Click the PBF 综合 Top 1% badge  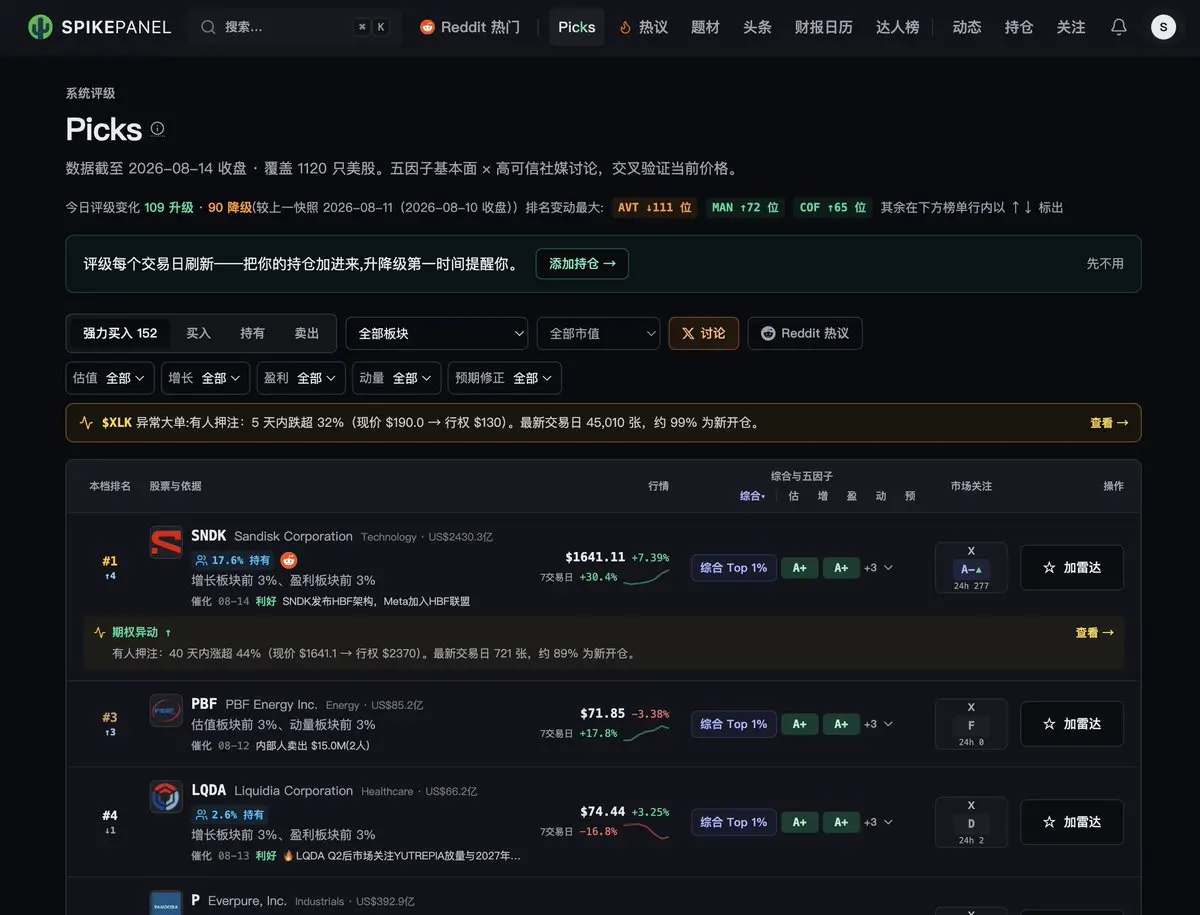coord(734,724)
